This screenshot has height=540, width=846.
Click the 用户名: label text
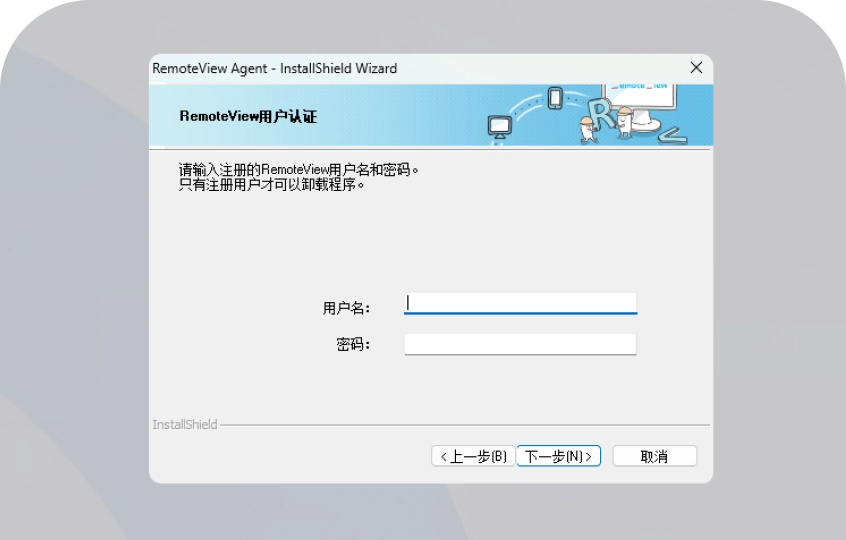pos(346,308)
